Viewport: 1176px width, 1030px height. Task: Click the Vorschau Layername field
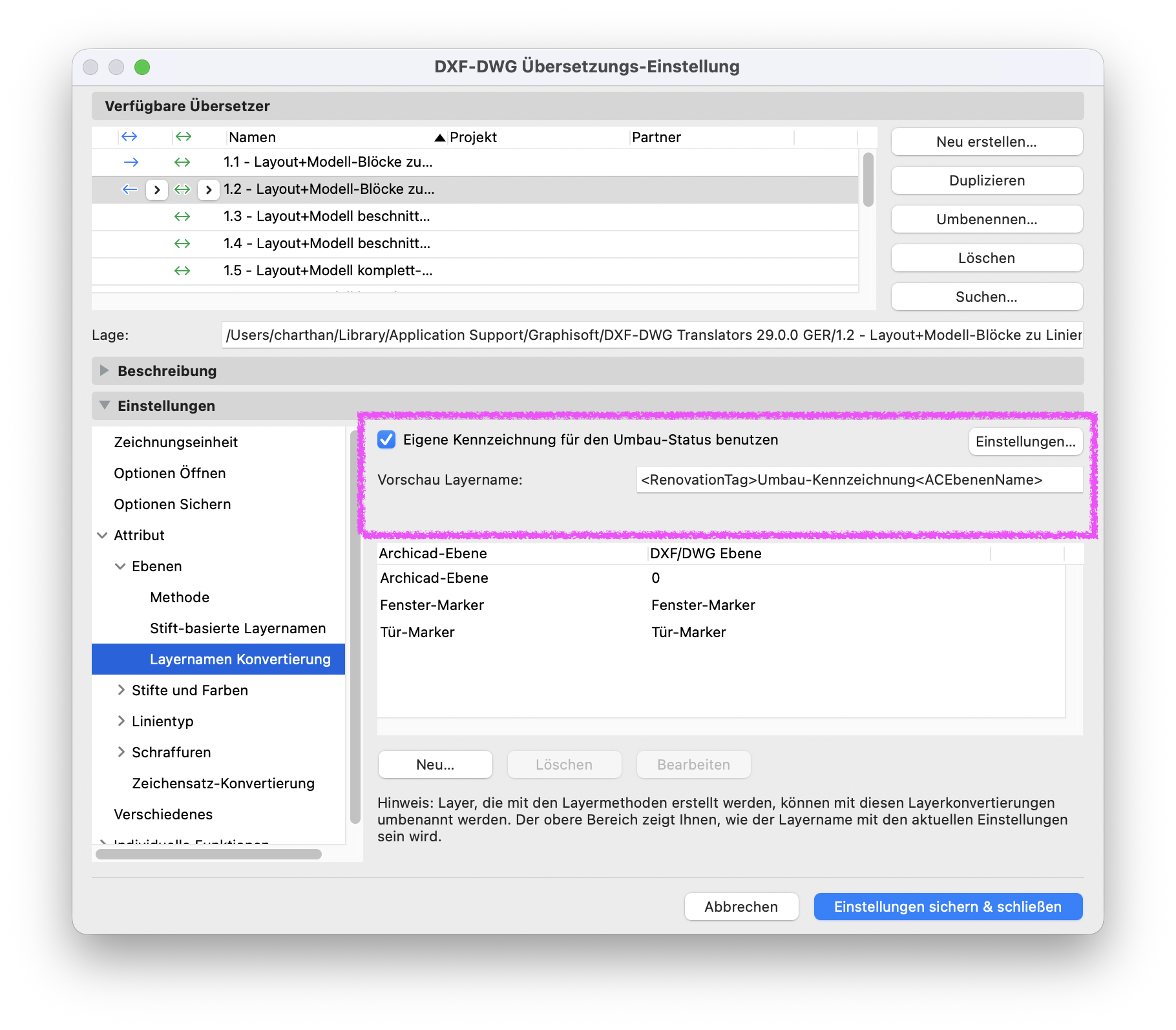(x=859, y=479)
